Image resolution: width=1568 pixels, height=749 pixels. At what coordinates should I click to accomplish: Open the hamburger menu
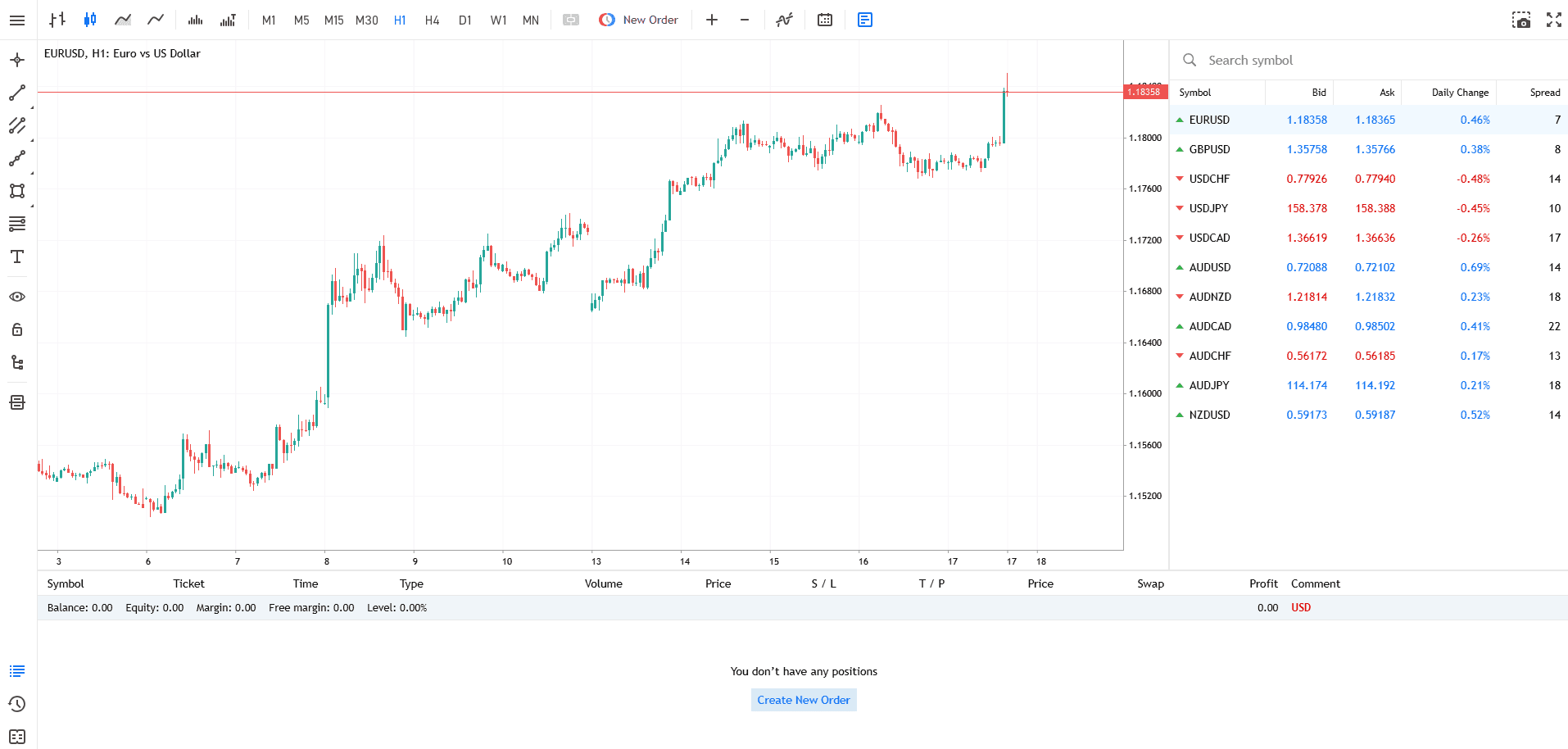[16, 20]
